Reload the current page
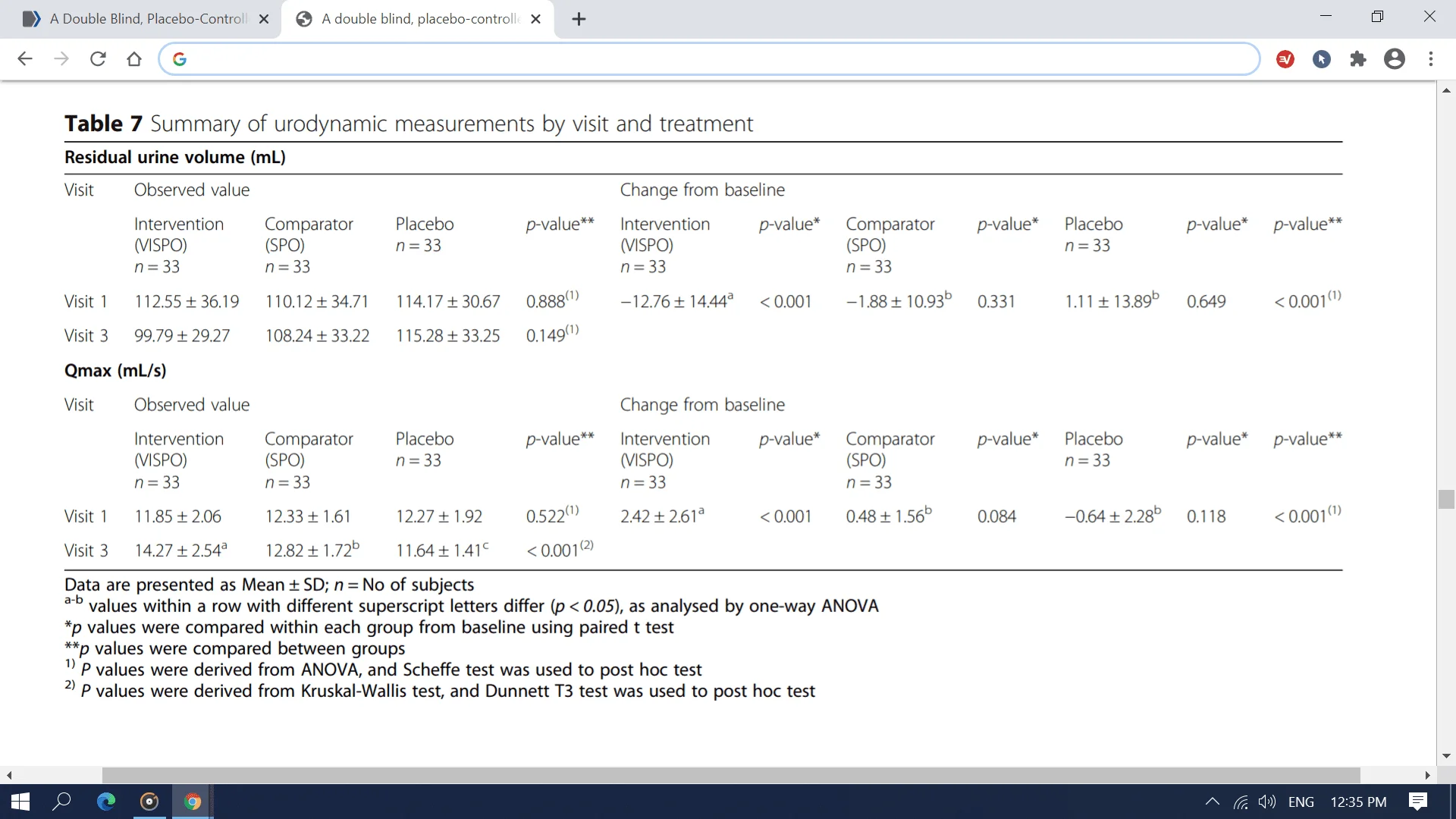1456x819 pixels. point(98,59)
